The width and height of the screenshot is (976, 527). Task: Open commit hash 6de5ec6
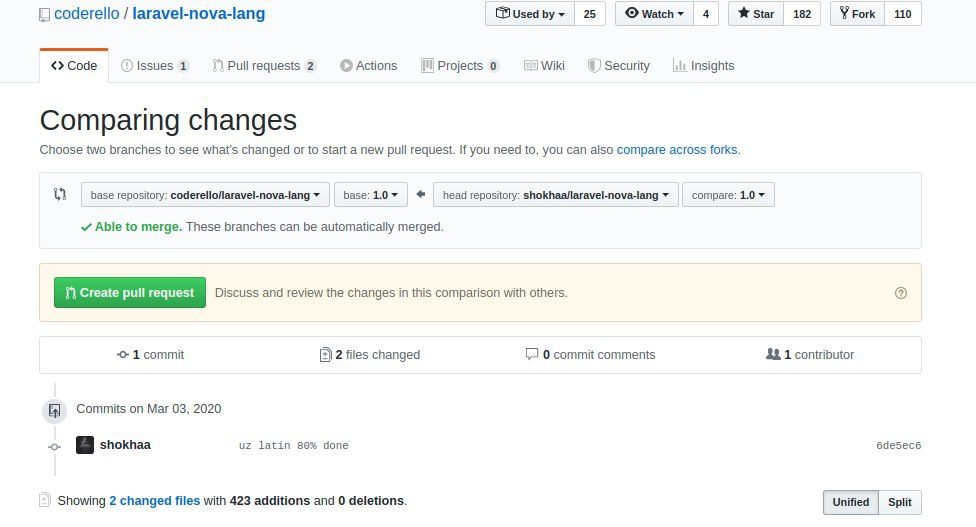[x=898, y=445]
